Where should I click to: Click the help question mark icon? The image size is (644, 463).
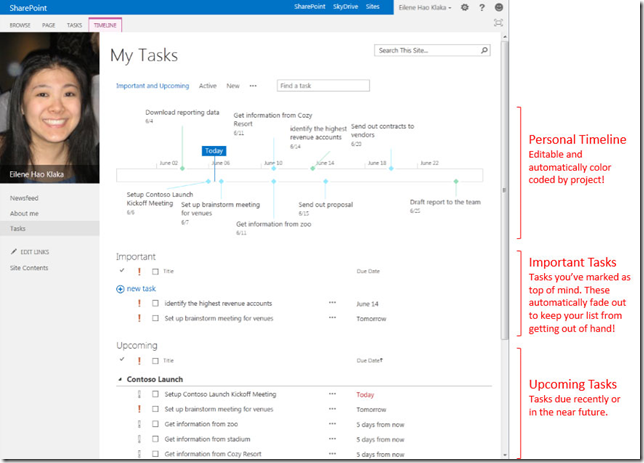click(x=481, y=7)
